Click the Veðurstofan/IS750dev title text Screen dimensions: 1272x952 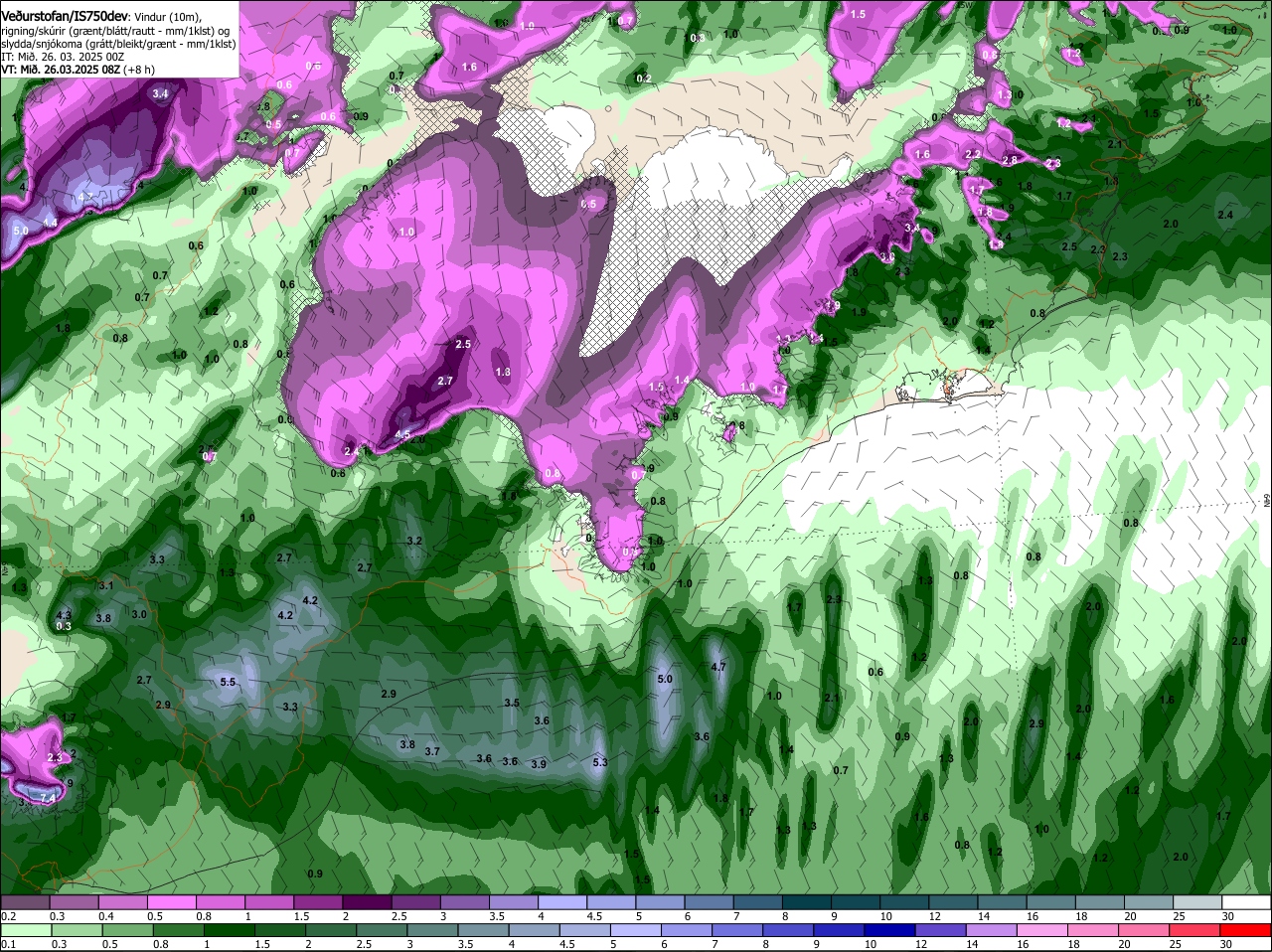click(x=65, y=17)
